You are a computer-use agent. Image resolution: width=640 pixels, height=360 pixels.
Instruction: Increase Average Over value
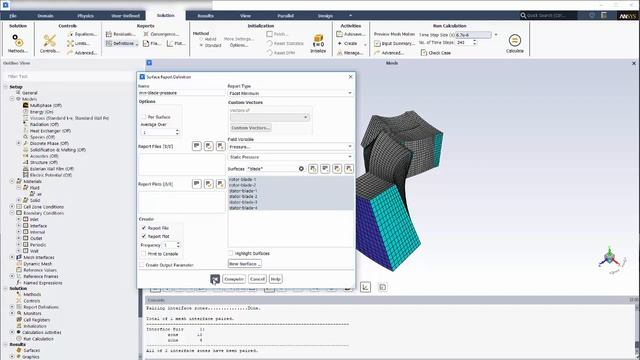click(177, 131)
